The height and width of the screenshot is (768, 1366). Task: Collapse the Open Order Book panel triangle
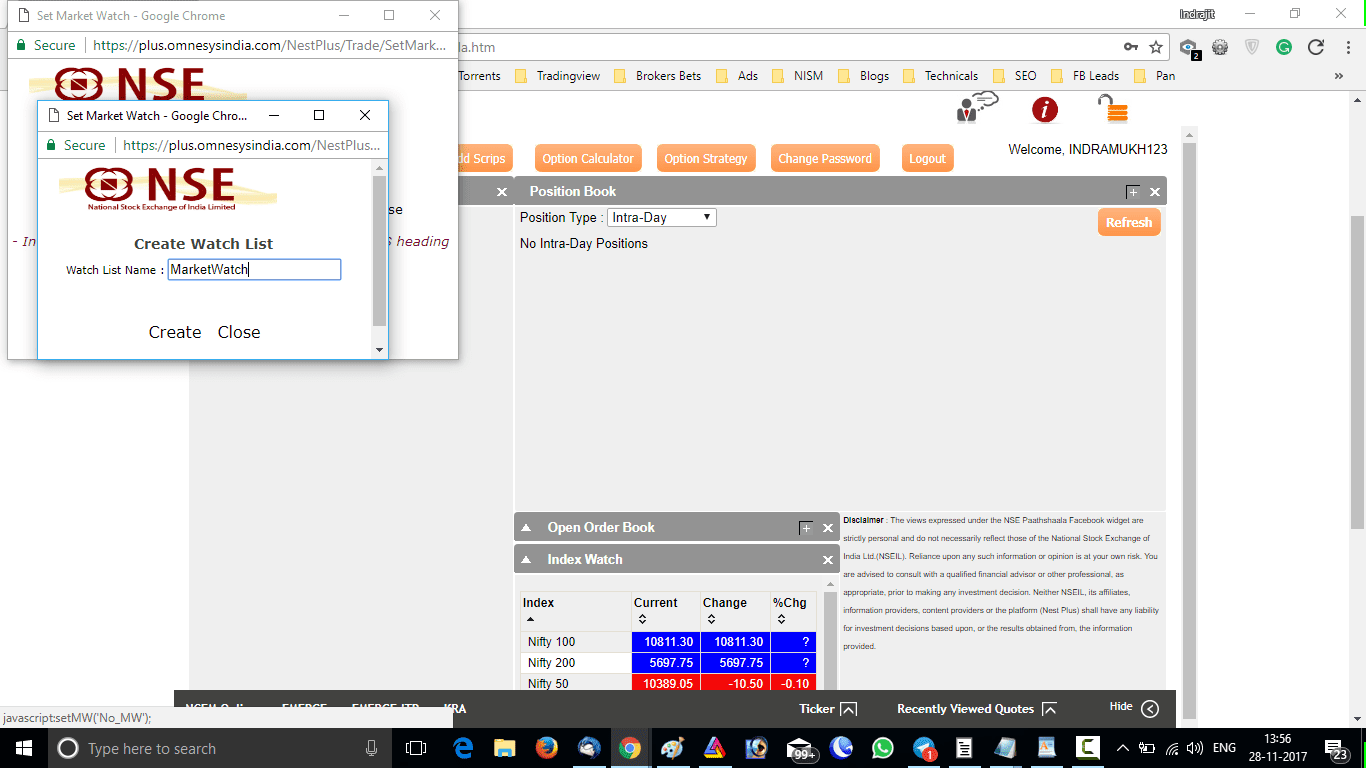pyautogui.click(x=526, y=528)
